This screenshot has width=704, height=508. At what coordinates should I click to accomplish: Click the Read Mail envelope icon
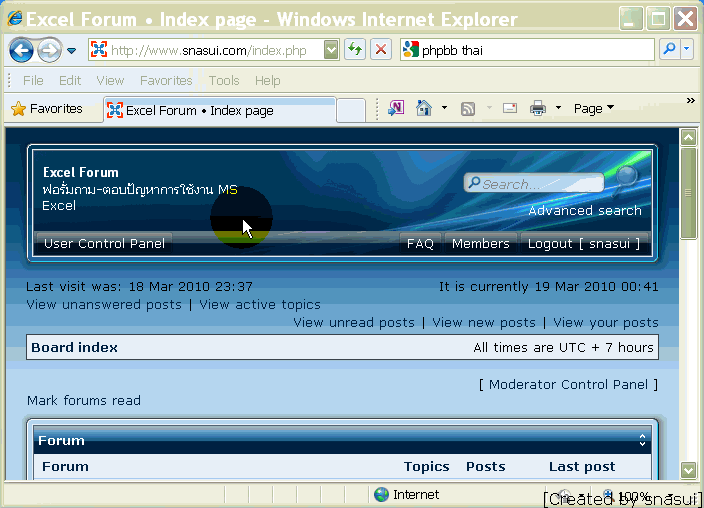click(x=510, y=108)
